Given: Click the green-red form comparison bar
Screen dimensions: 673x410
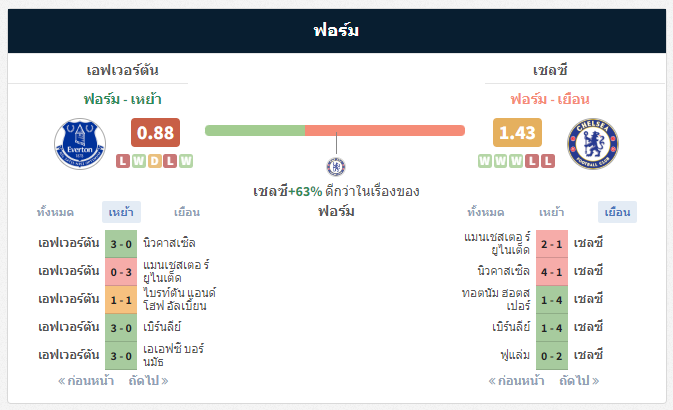Looking at the screenshot, I should pyautogui.click(x=335, y=131).
